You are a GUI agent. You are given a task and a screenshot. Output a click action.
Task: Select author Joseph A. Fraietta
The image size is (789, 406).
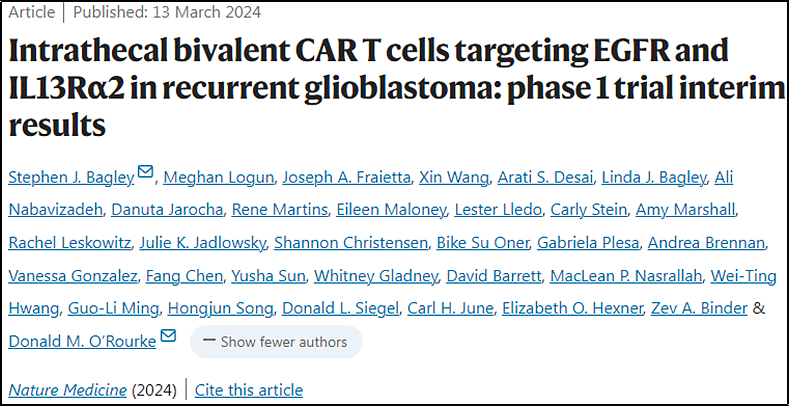click(346, 178)
